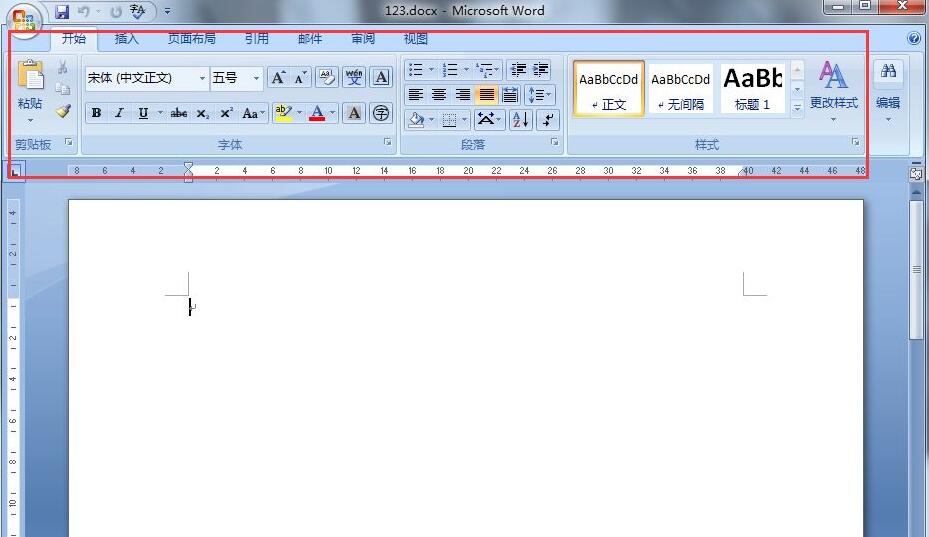Image resolution: width=929 pixels, height=537 pixels.
Task: Justify text alignment
Action: 486,94
